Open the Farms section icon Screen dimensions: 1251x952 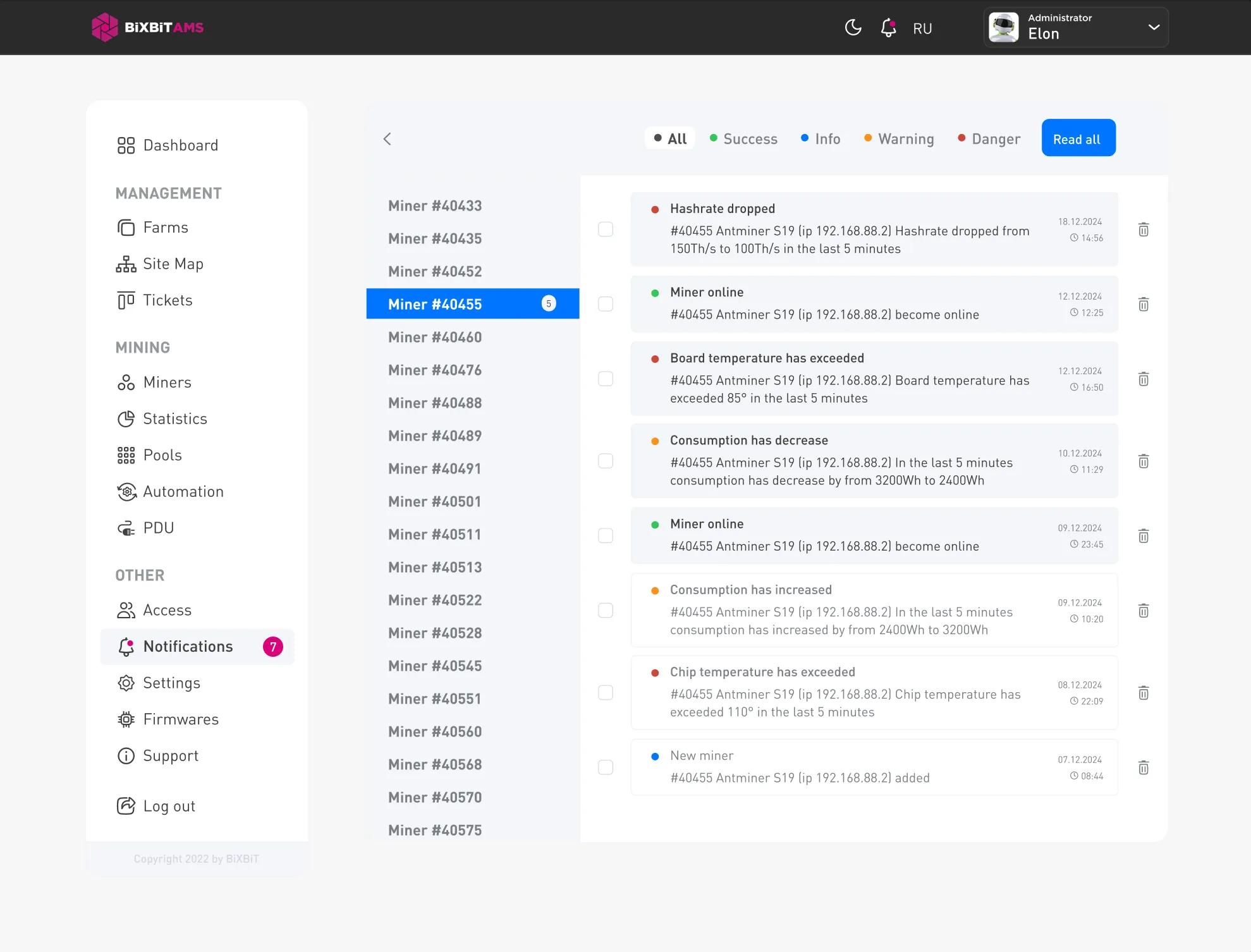click(x=126, y=228)
